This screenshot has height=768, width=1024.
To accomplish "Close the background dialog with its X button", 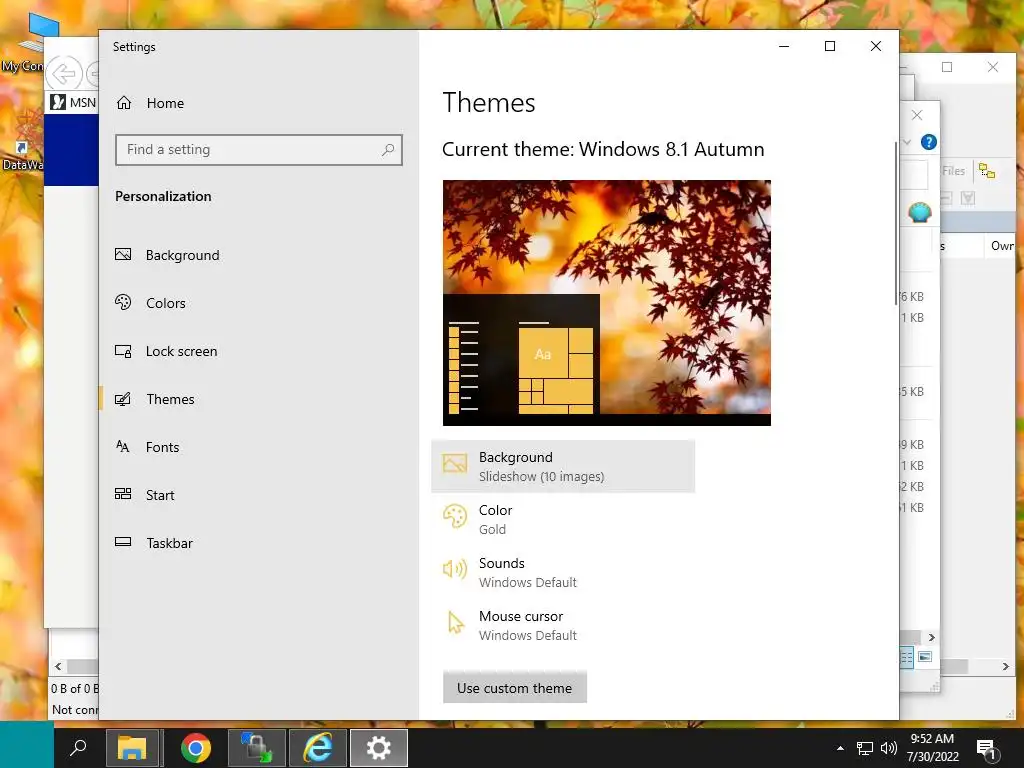I will (917, 116).
